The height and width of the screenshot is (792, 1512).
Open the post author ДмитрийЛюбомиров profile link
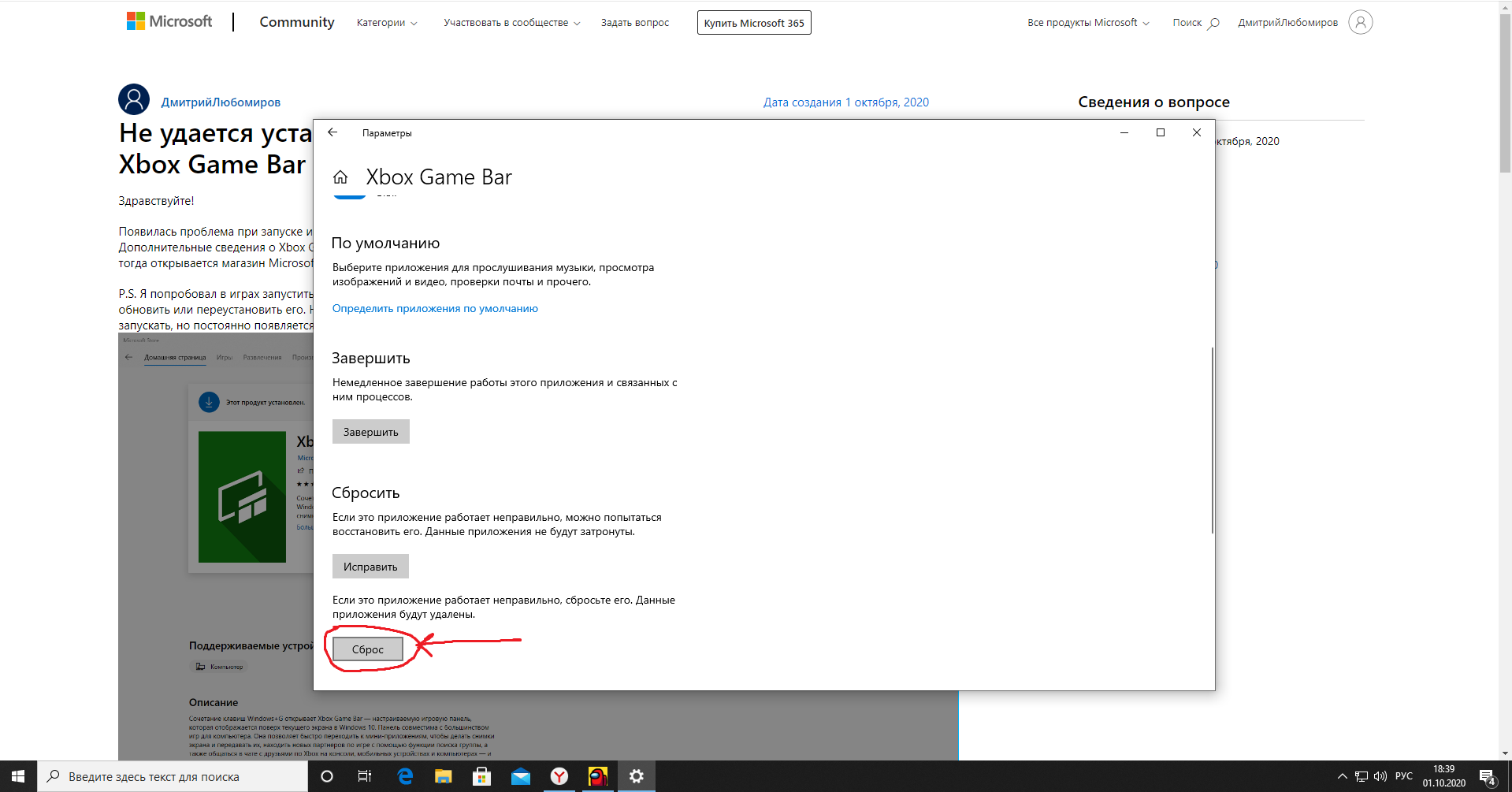coord(221,102)
